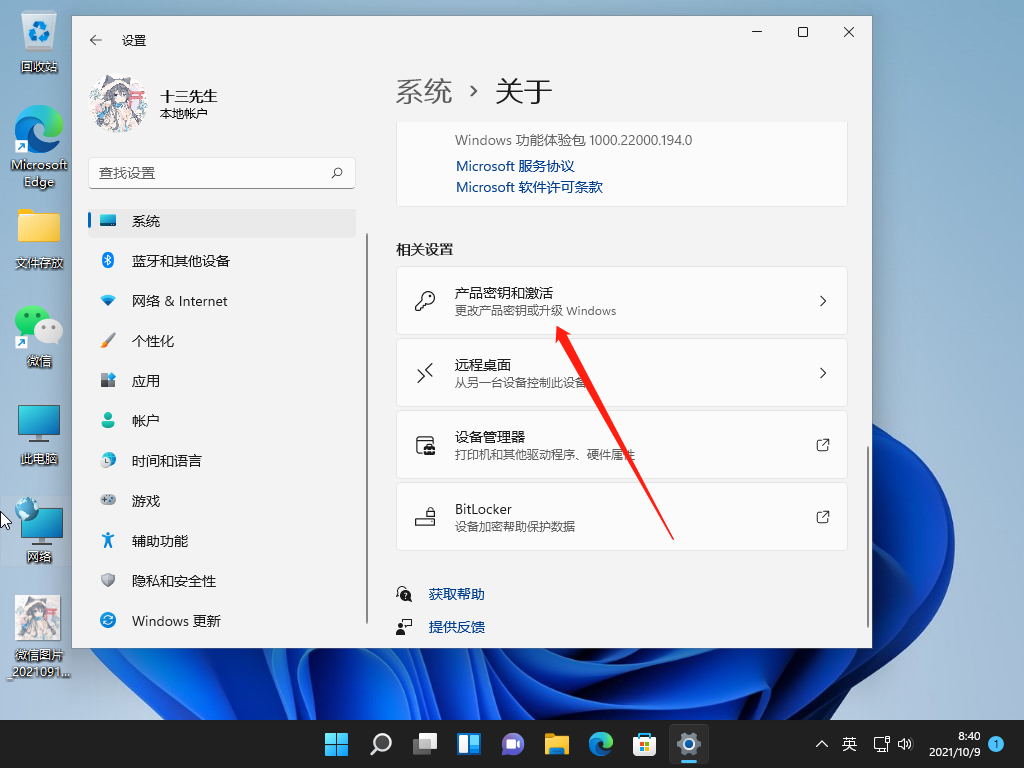Viewport: 1024px width, 768px height.
Task: Open 产品密钥和激活 with its chevron arrow
Action: point(822,300)
